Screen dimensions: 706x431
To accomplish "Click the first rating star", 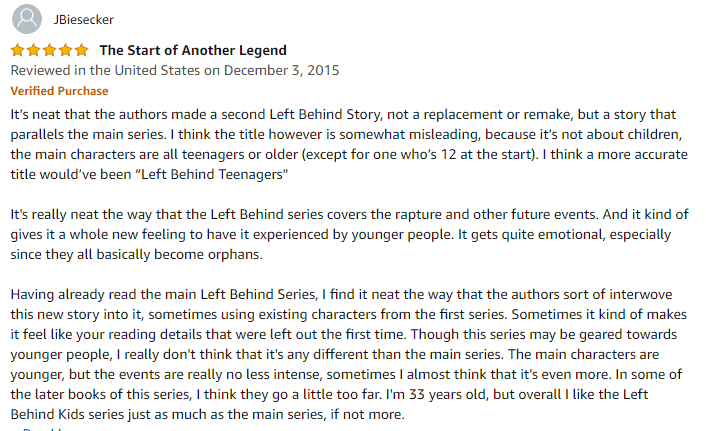I will [x=17, y=50].
